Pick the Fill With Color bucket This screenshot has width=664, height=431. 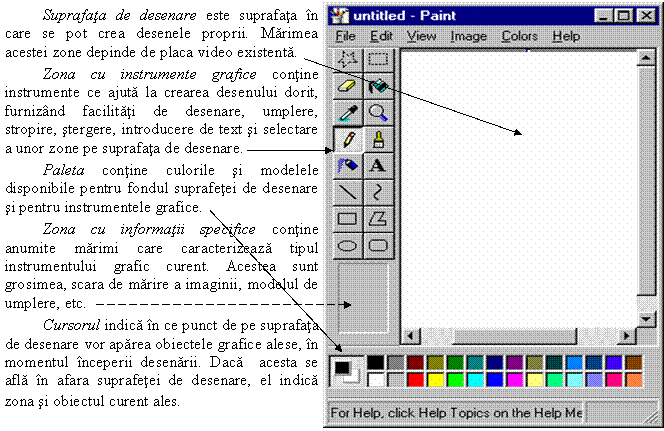(x=378, y=86)
